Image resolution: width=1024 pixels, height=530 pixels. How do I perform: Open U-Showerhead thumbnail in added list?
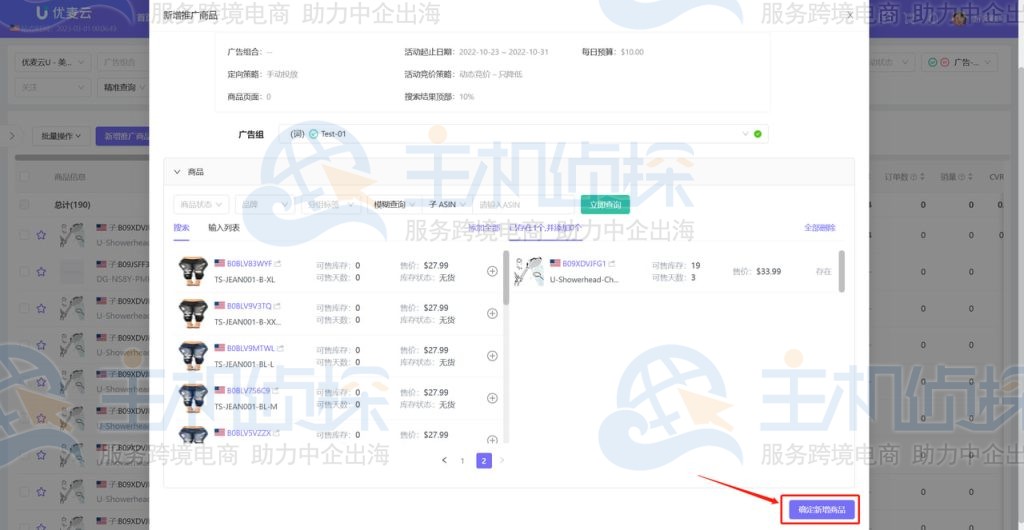pyautogui.click(x=528, y=271)
